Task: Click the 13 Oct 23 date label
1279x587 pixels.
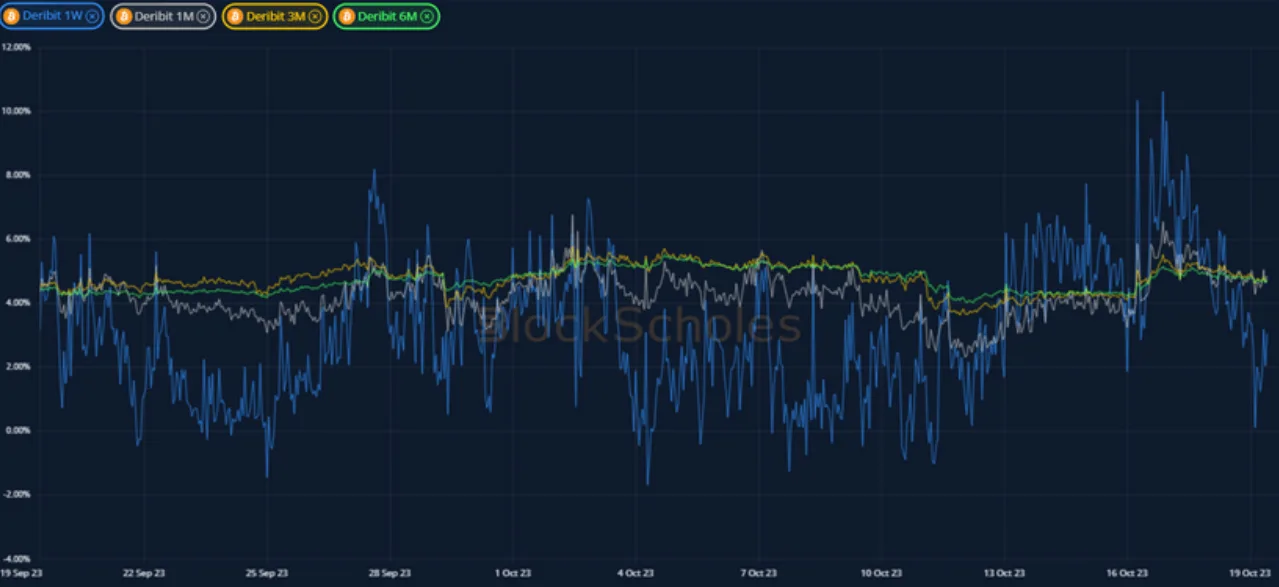Action: click(x=1004, y=573)
